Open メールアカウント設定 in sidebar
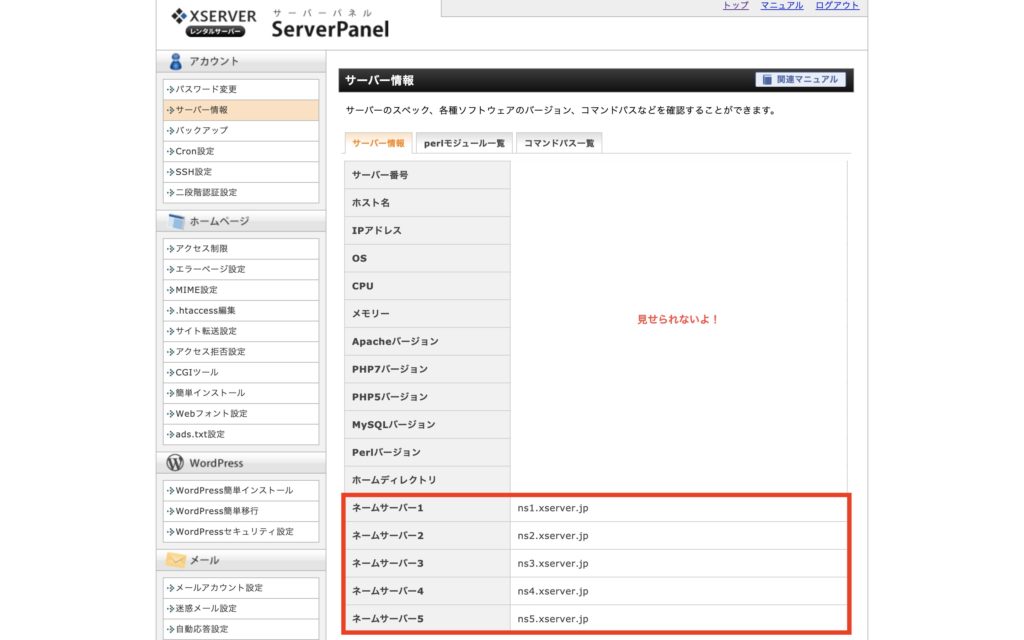The height and width of the screenshot is (640, 1024). 241,588
